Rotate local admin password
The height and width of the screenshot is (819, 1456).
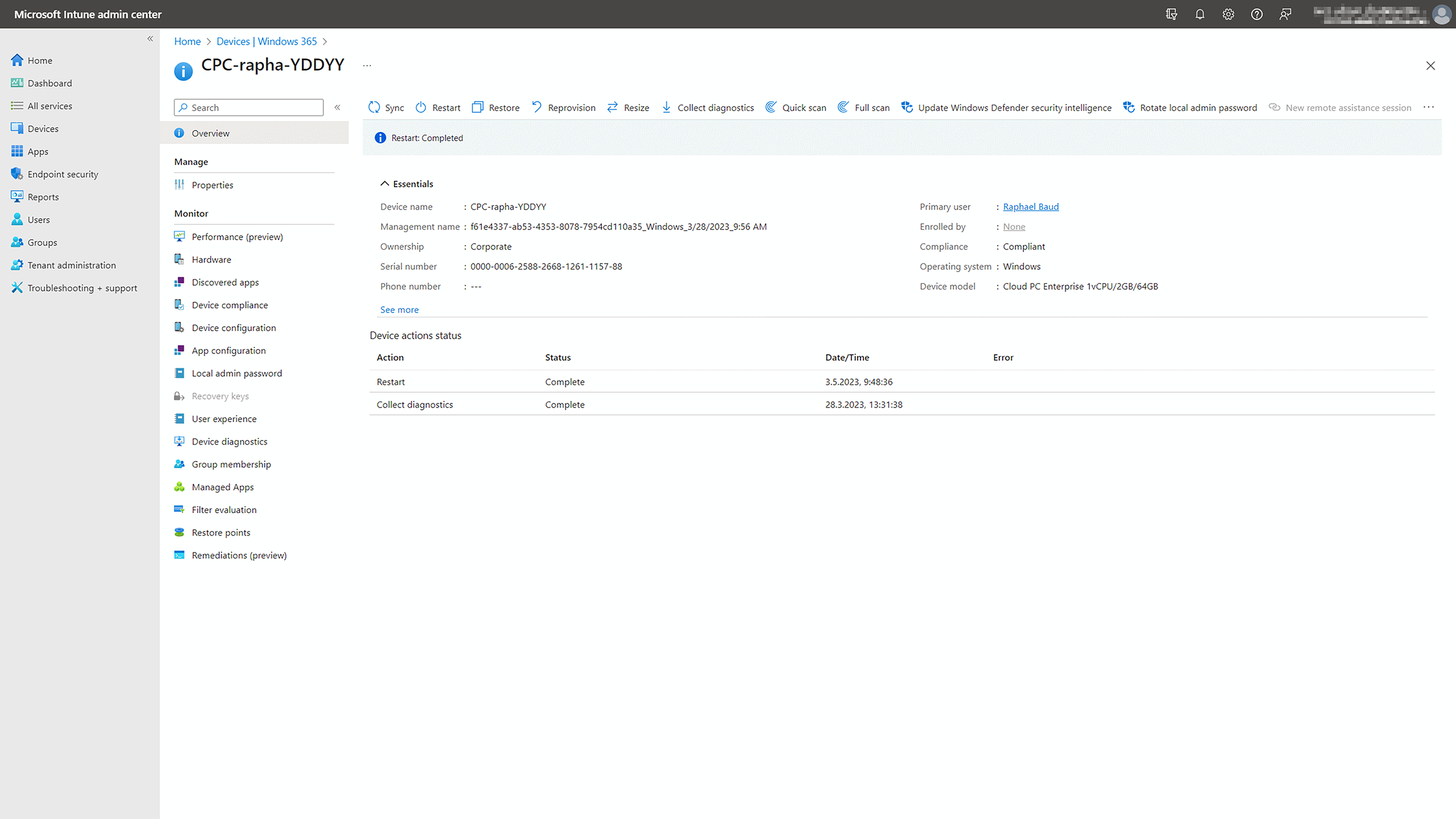(1190, 107)
